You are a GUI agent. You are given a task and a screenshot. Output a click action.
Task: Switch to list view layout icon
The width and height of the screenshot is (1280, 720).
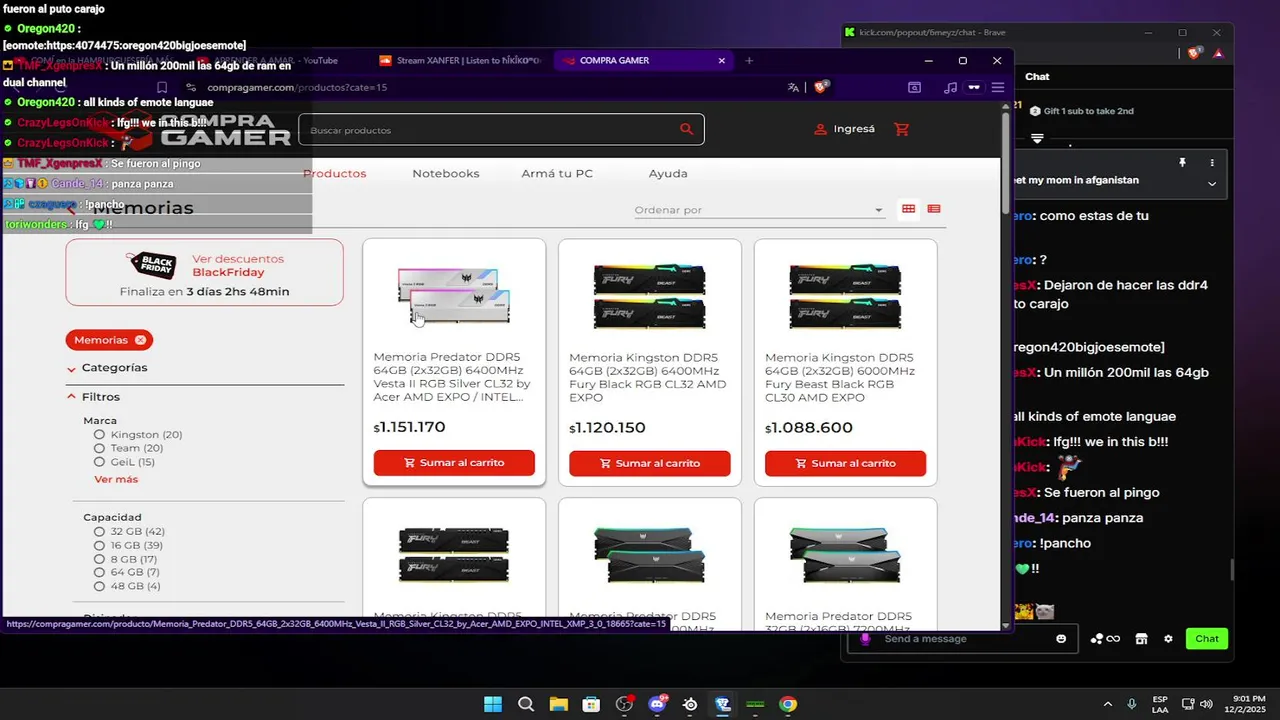934,209
